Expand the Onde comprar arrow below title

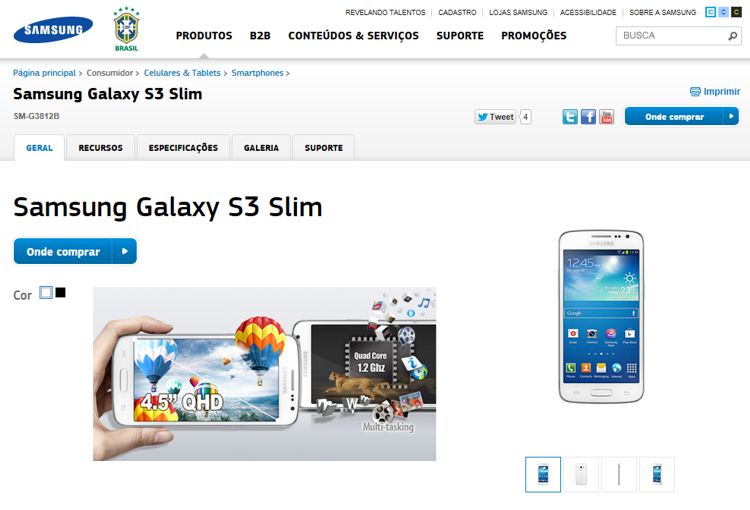(x=125, y=251)
